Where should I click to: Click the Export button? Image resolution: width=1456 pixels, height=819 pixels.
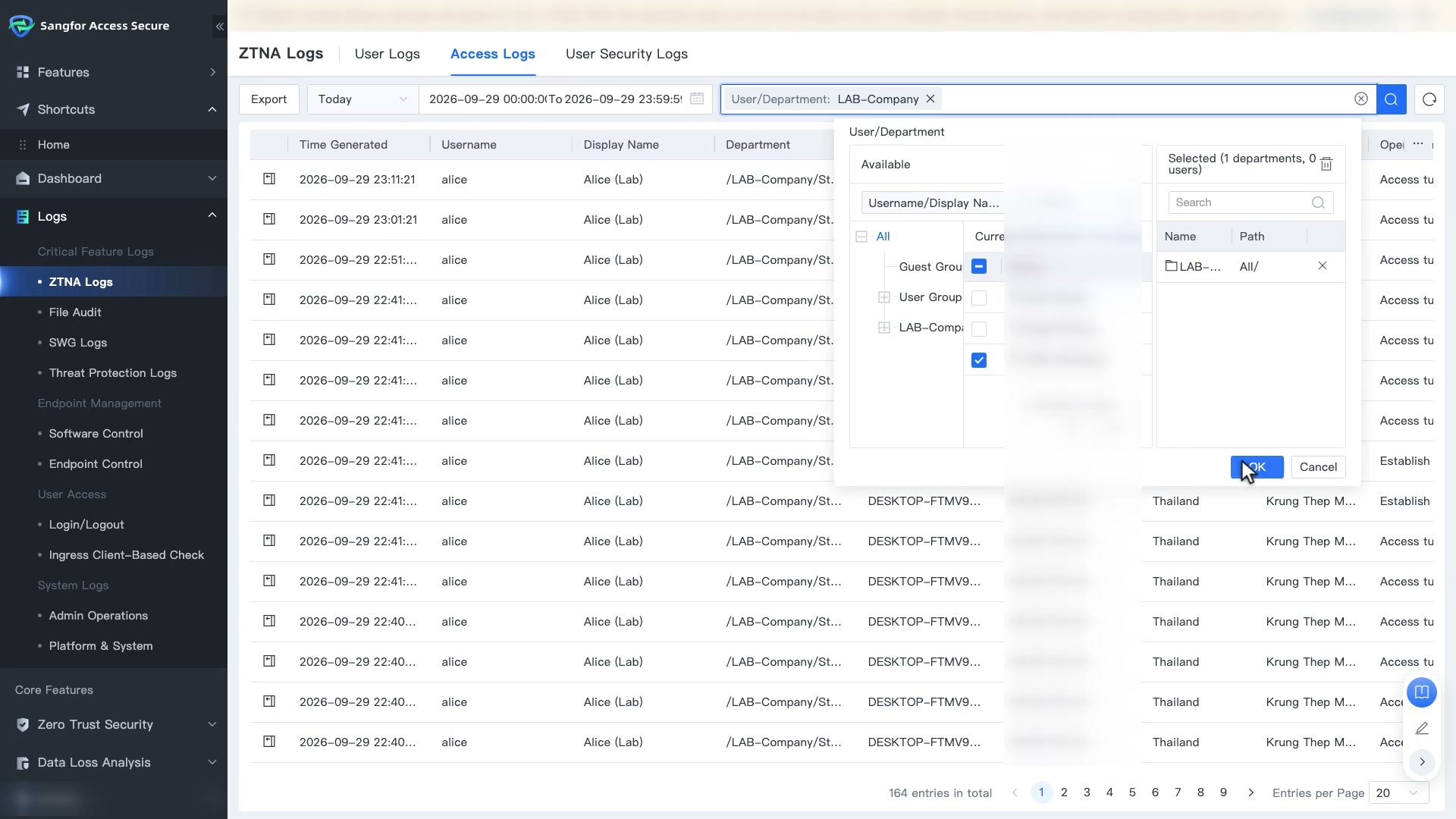coord(268,99)
